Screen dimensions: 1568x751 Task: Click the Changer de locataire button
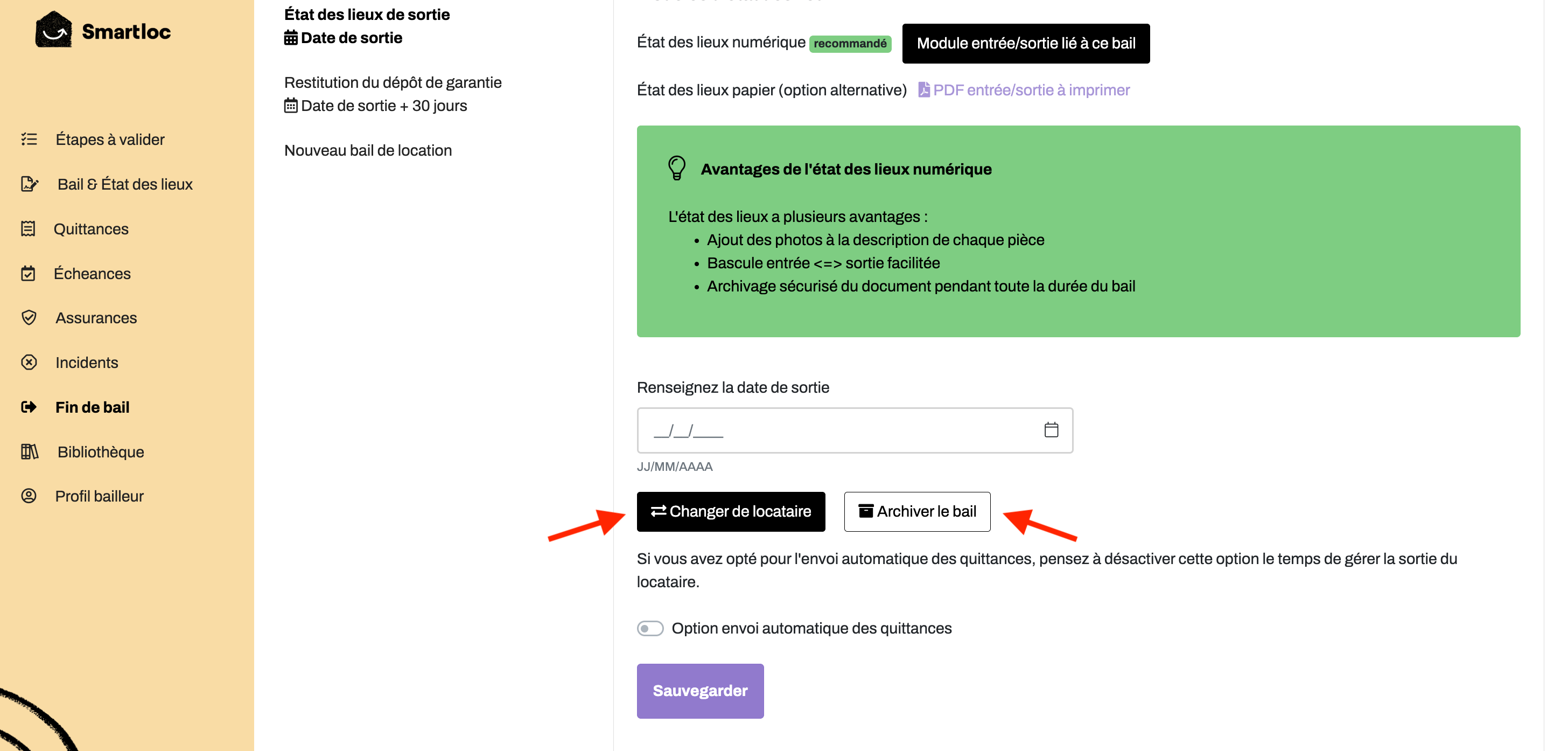pyautogui.click(x=731, y=512)
